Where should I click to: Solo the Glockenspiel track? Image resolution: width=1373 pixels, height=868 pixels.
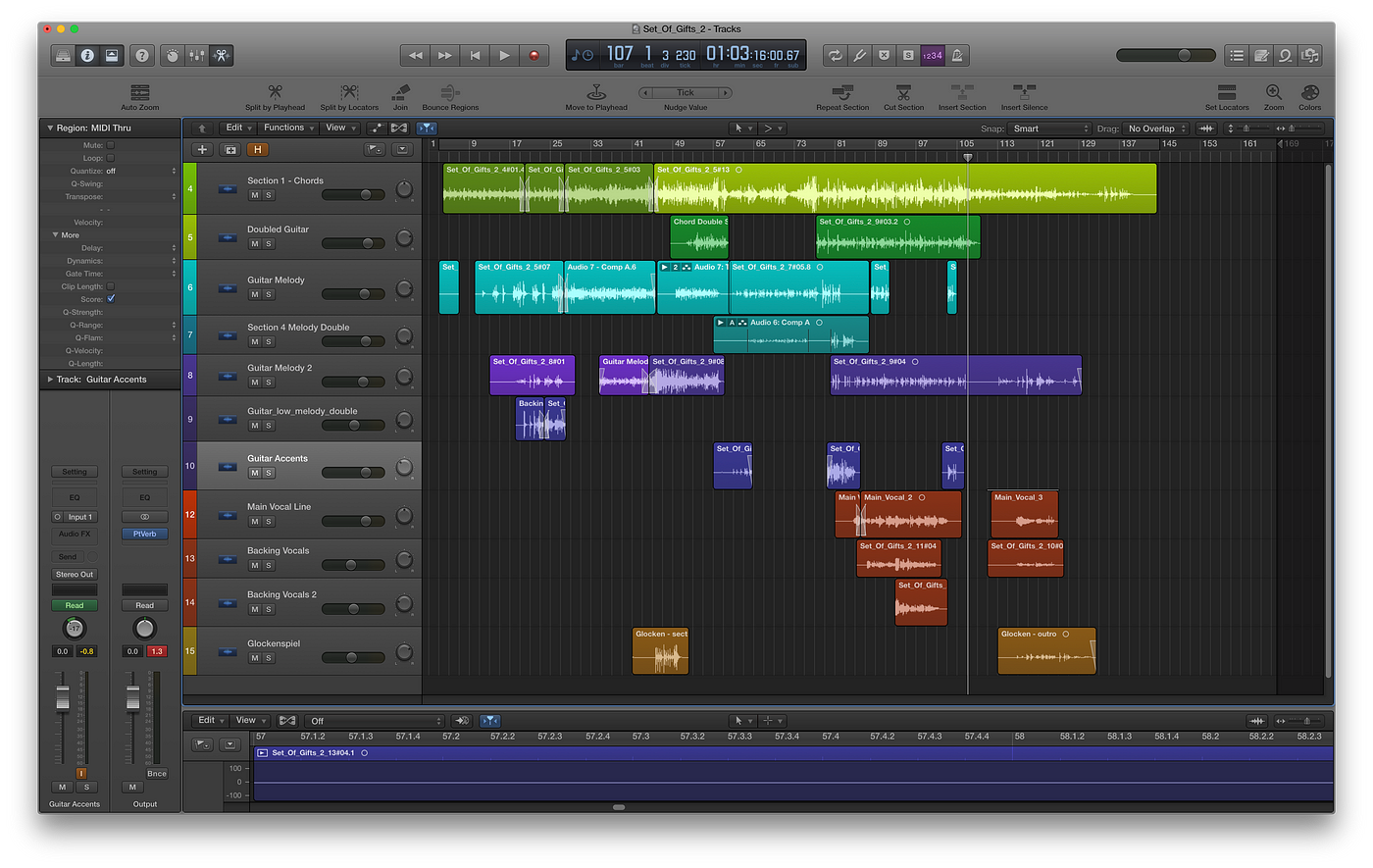[269, 658]
